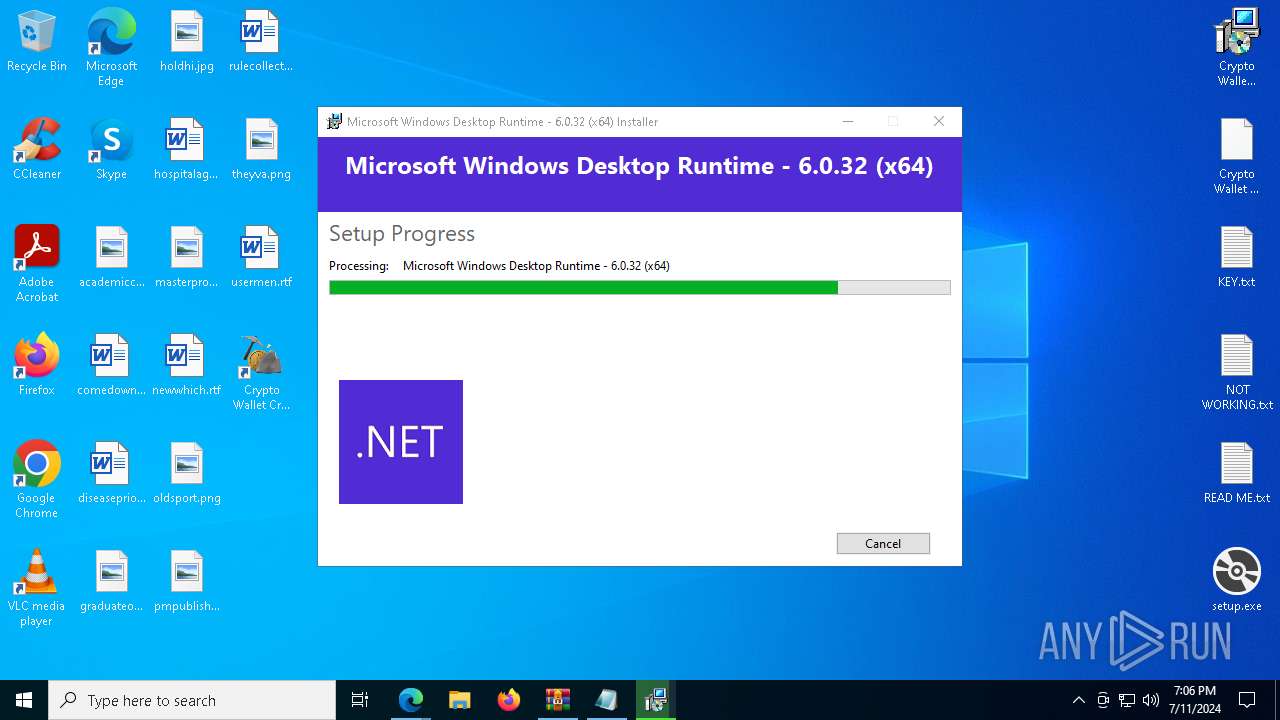Open the notepad-like taskbar app
1280x720 pixels.
click(606, 700)
